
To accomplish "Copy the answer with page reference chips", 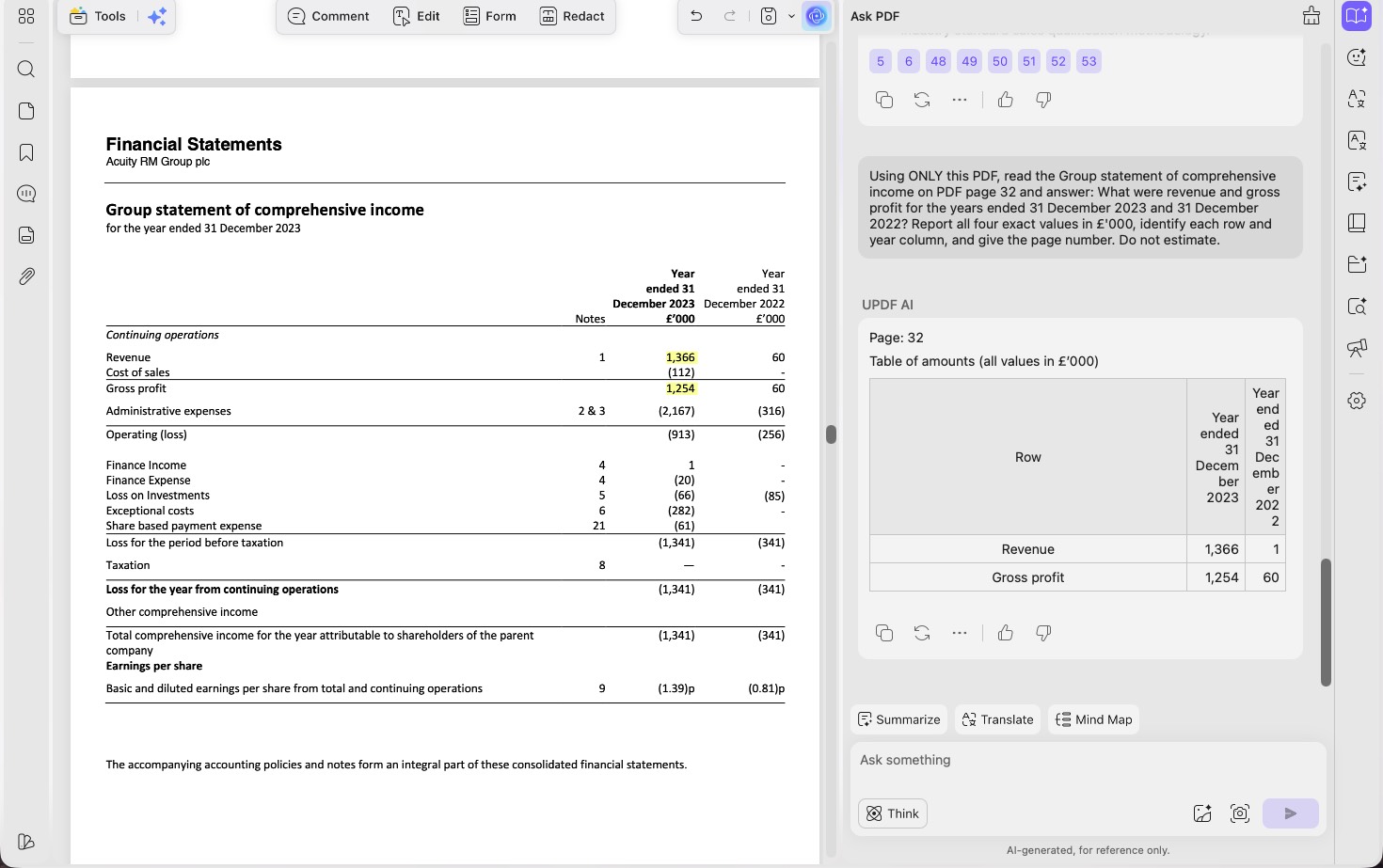I will pyautogui.click(x=884, y=100).
